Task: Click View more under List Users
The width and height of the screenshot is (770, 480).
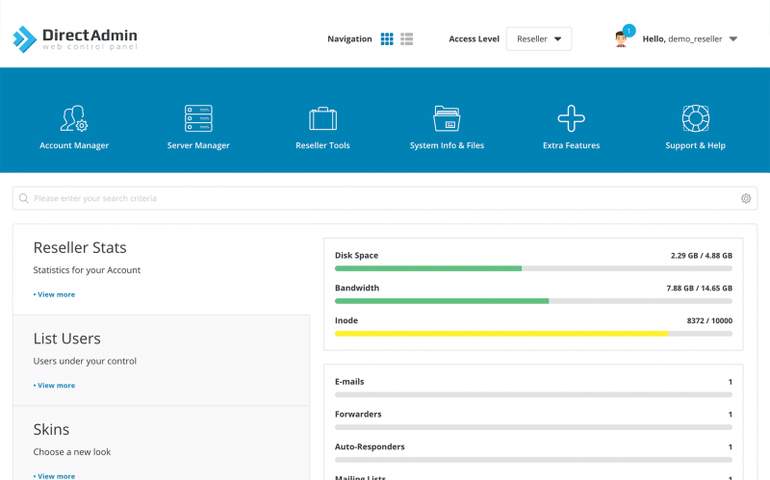Action: (54, 386)
